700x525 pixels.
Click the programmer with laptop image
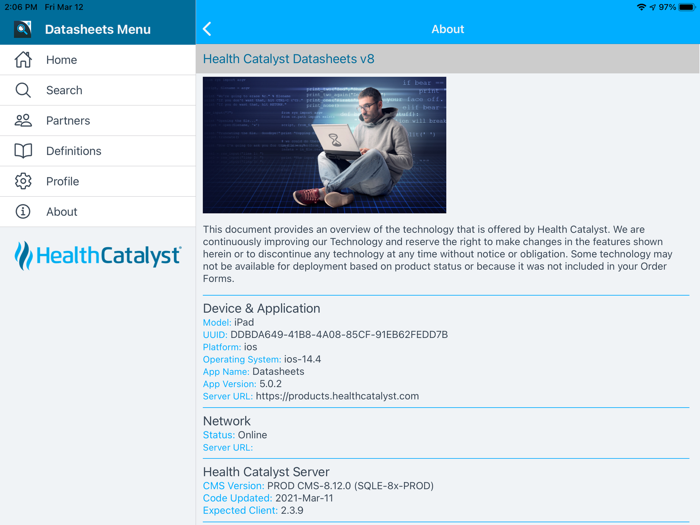325,145
